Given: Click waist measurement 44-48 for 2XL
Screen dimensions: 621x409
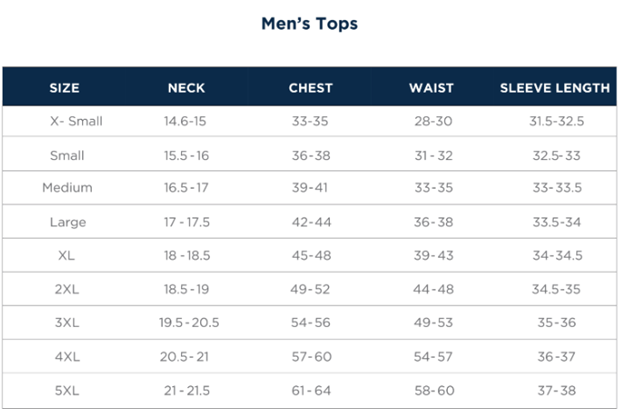Looking at the screenshot, I should (x=433, y=289).
